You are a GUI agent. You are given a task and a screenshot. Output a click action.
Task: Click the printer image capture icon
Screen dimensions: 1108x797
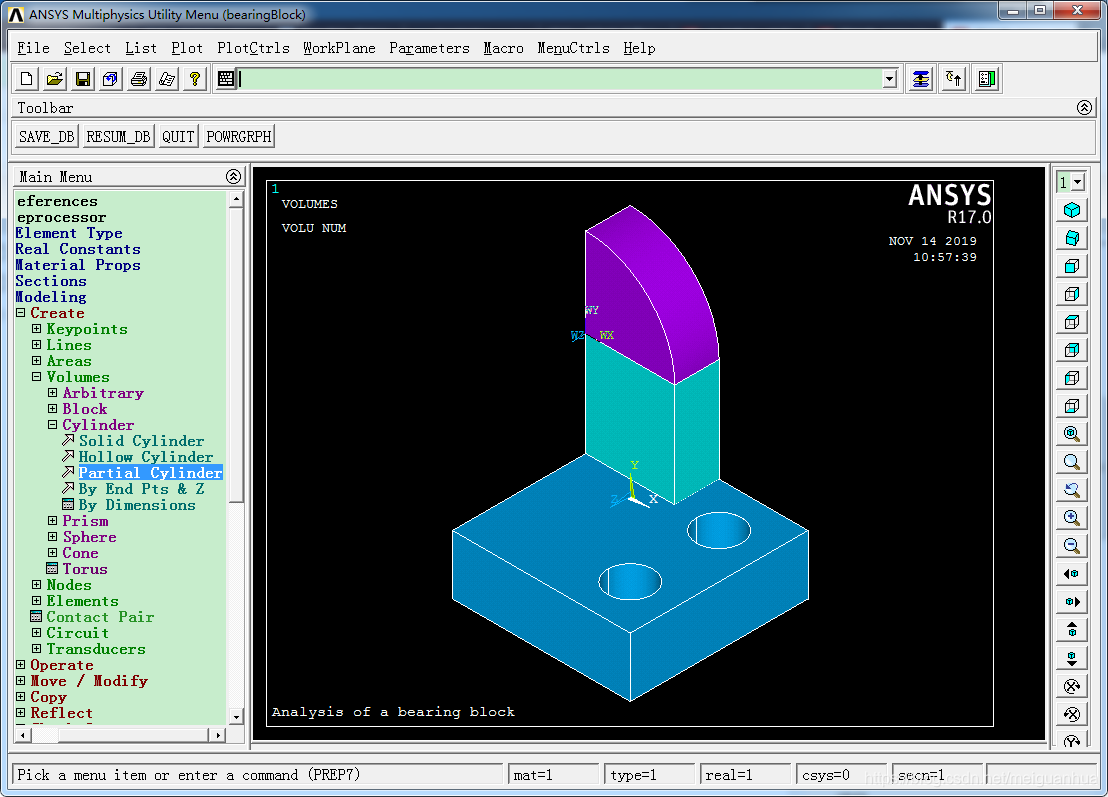coord(139,79)
